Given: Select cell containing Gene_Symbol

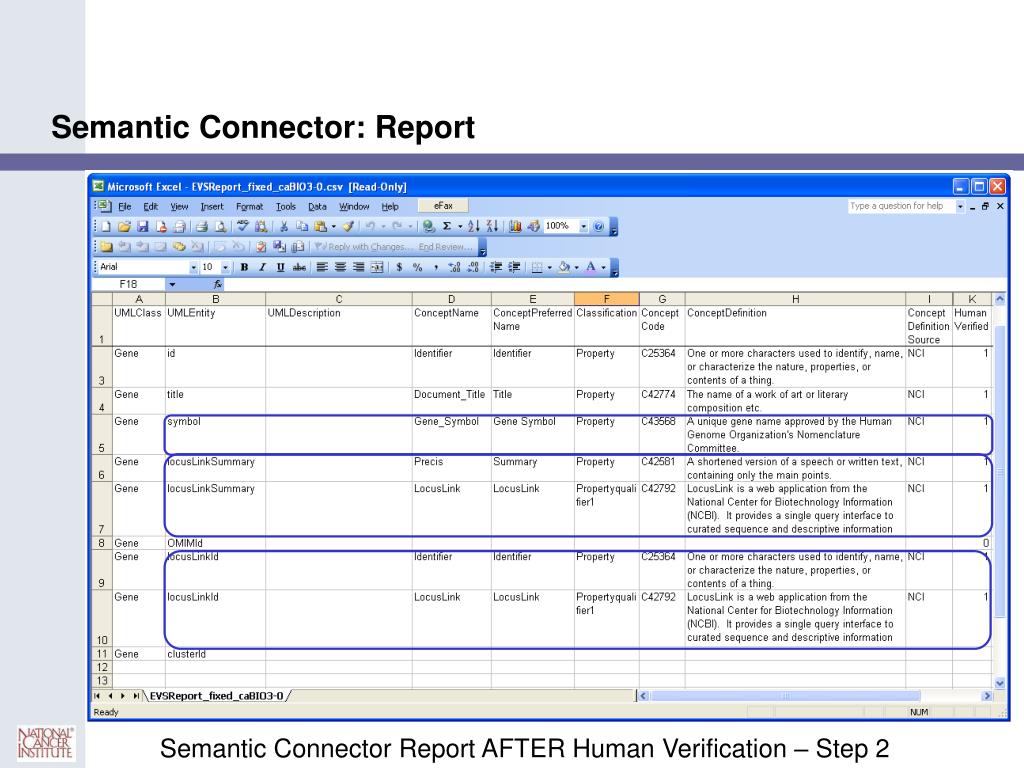Looking at the screenshot, I should coord(451,434).
